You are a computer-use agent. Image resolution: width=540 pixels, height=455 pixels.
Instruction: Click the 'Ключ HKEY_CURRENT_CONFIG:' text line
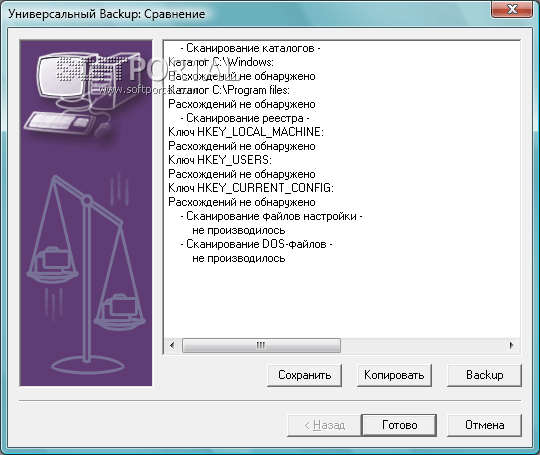pos(251,188)
